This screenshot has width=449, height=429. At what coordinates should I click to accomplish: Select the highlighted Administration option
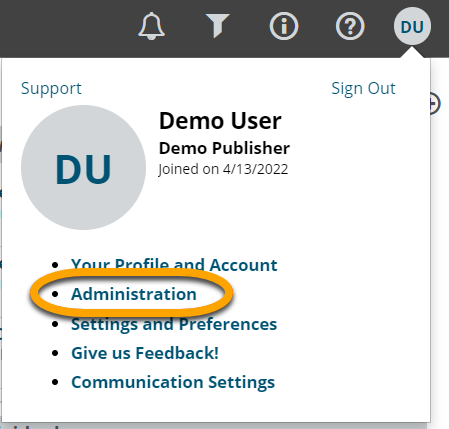coord(134,294)
